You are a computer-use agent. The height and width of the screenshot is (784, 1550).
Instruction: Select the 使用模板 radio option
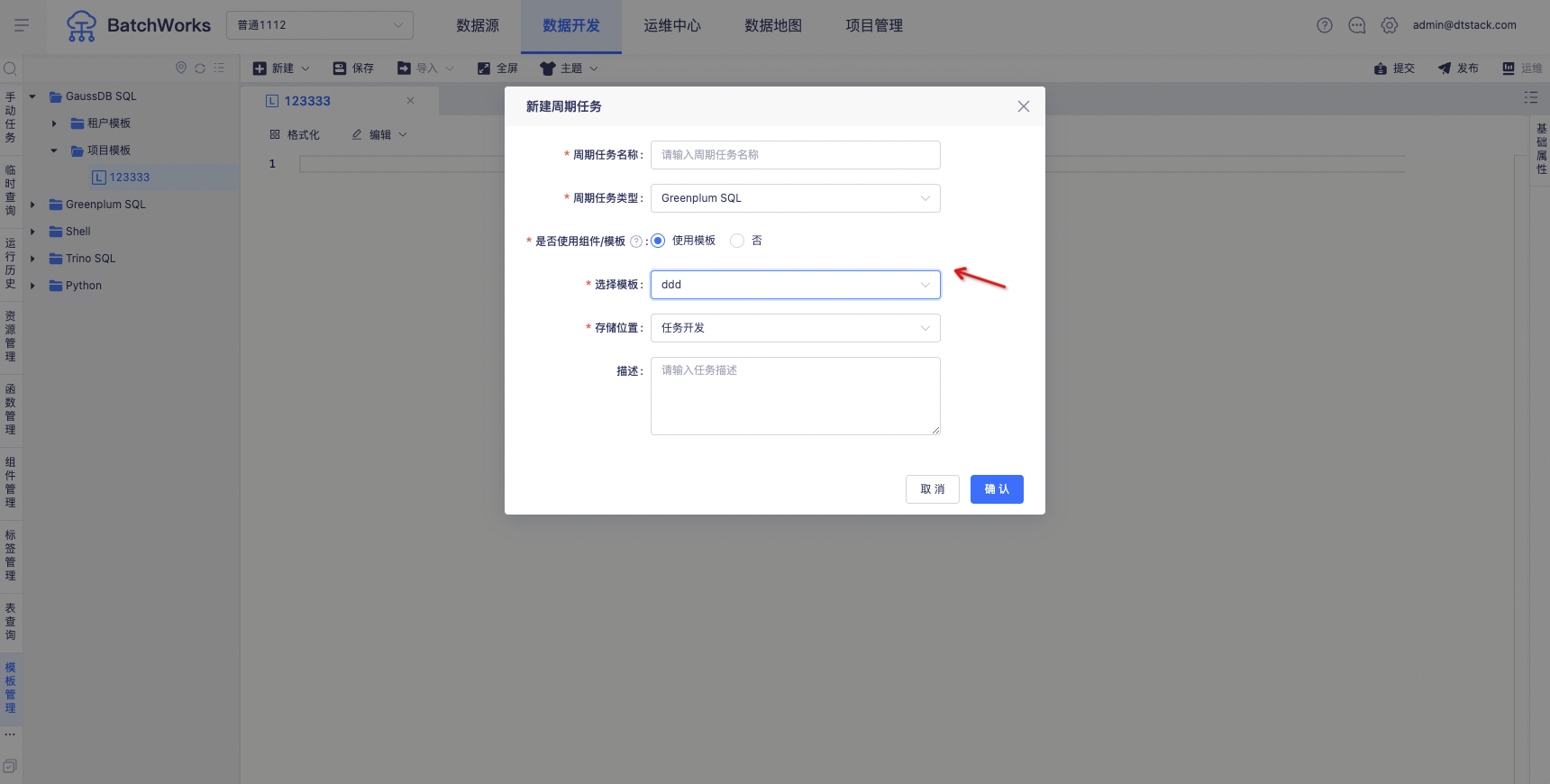click(658, 241)
